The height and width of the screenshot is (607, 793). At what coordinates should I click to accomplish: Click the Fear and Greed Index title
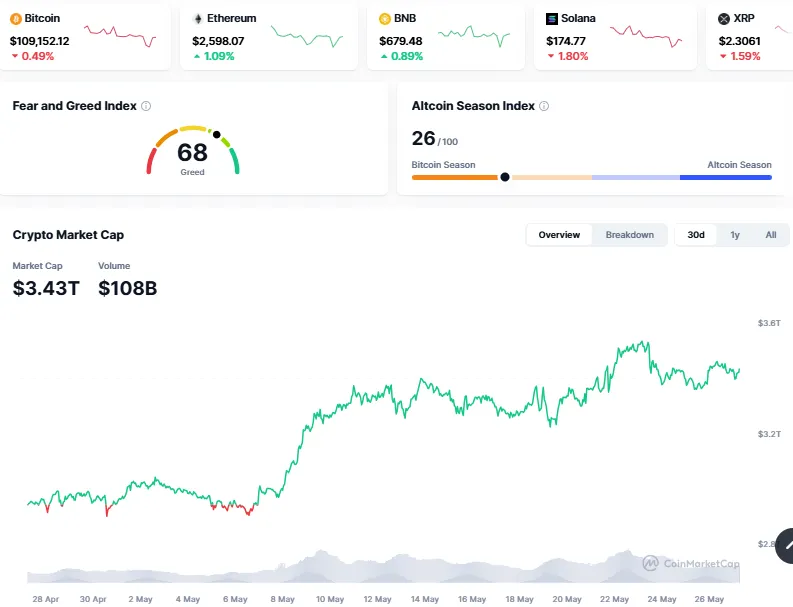(x=74, y=106)
